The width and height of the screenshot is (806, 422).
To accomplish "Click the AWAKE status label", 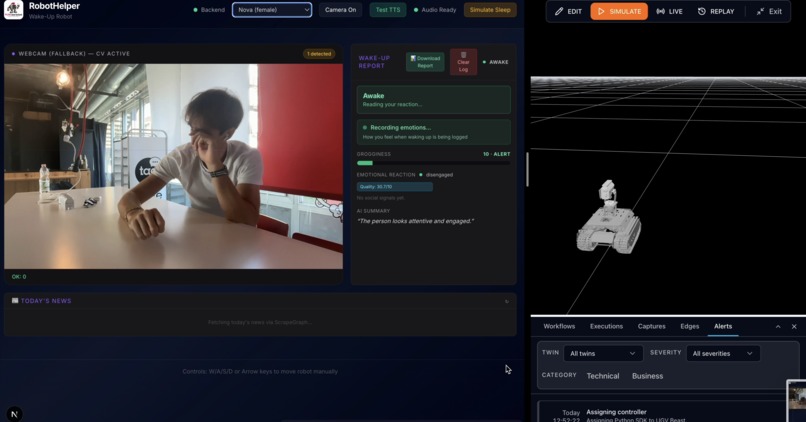I will [496, 62].
